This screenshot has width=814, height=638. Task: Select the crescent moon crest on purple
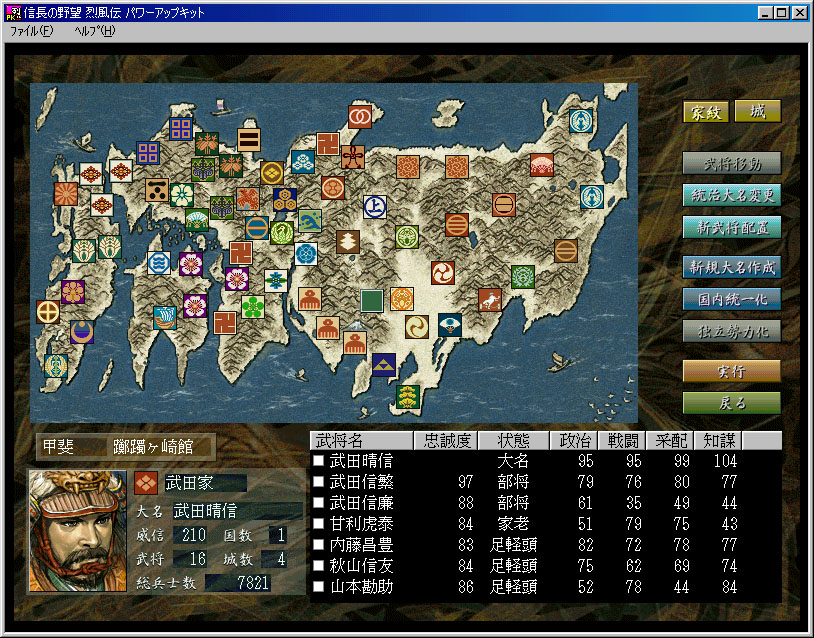click(81, 331)
